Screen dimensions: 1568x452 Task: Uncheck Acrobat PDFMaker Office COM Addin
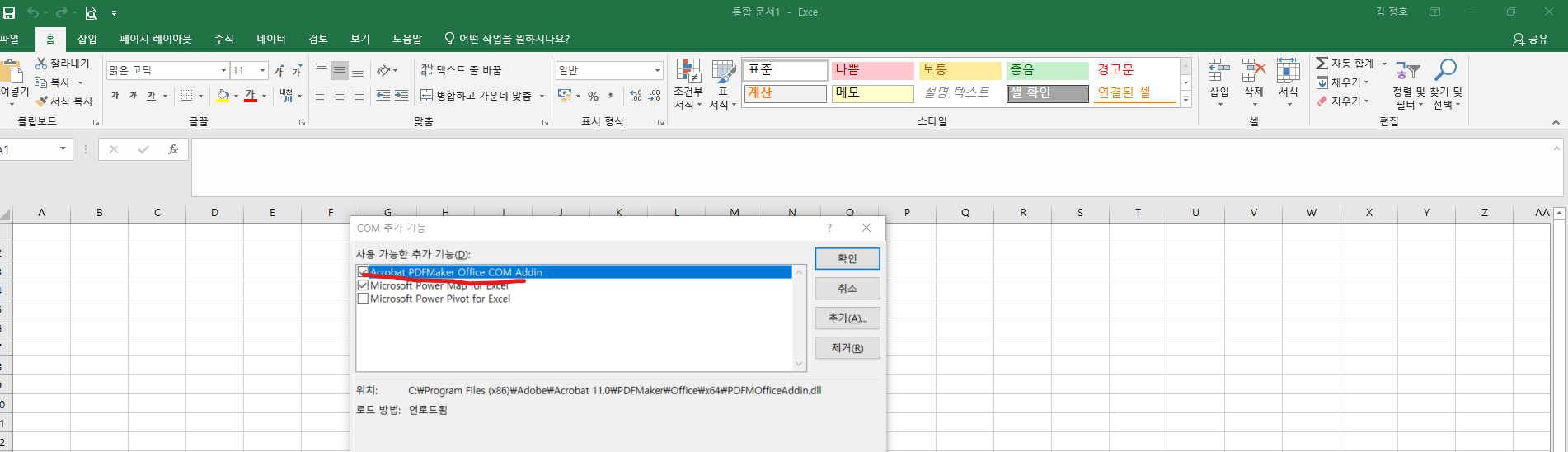[363, 272]
